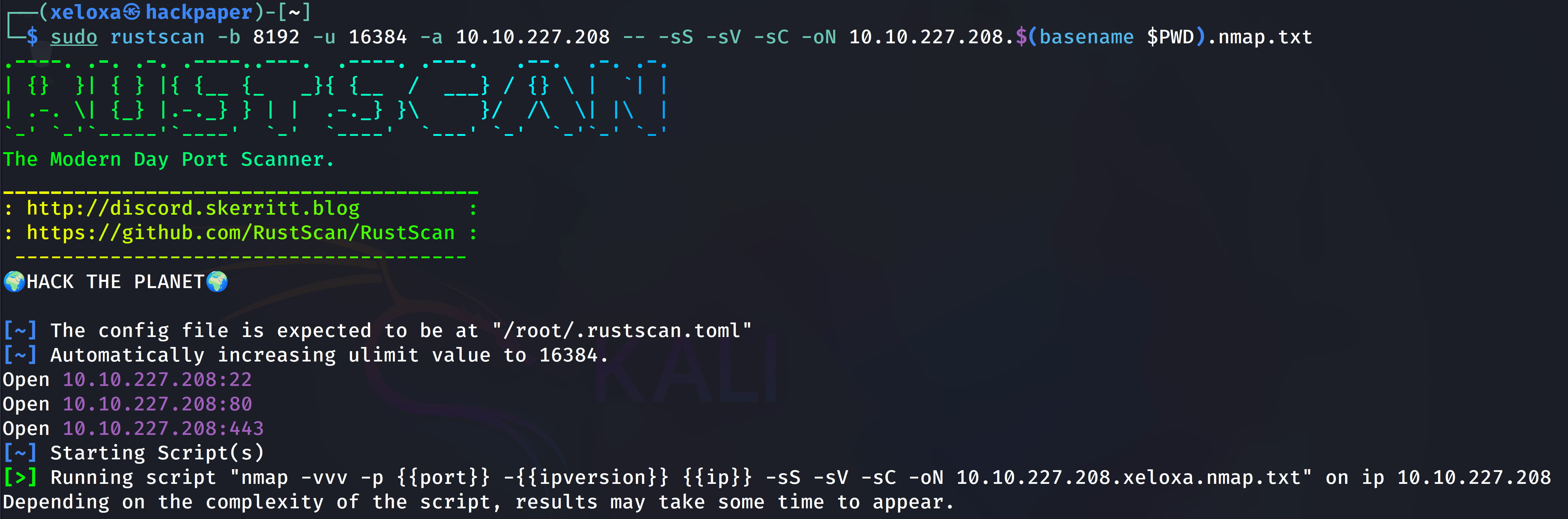Click globe emoji after HACK THE PLANET

tap(217, 281)
